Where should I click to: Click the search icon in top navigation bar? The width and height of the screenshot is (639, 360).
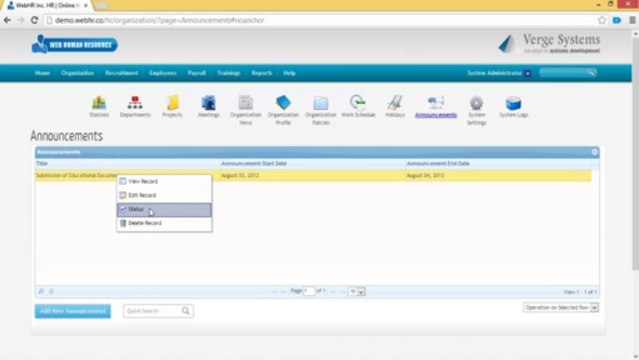591,73
